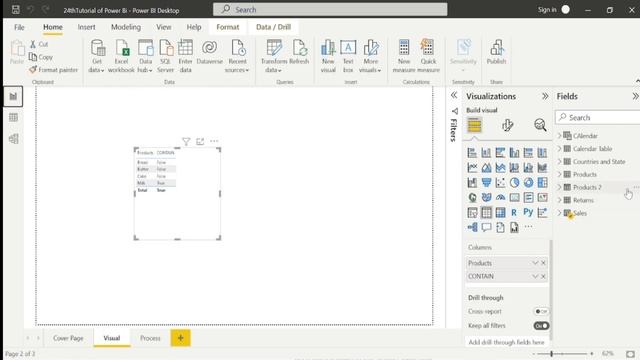The image size is (640, 360).
Task: Click the filter icon above the table visual
Action: point(186,141)
